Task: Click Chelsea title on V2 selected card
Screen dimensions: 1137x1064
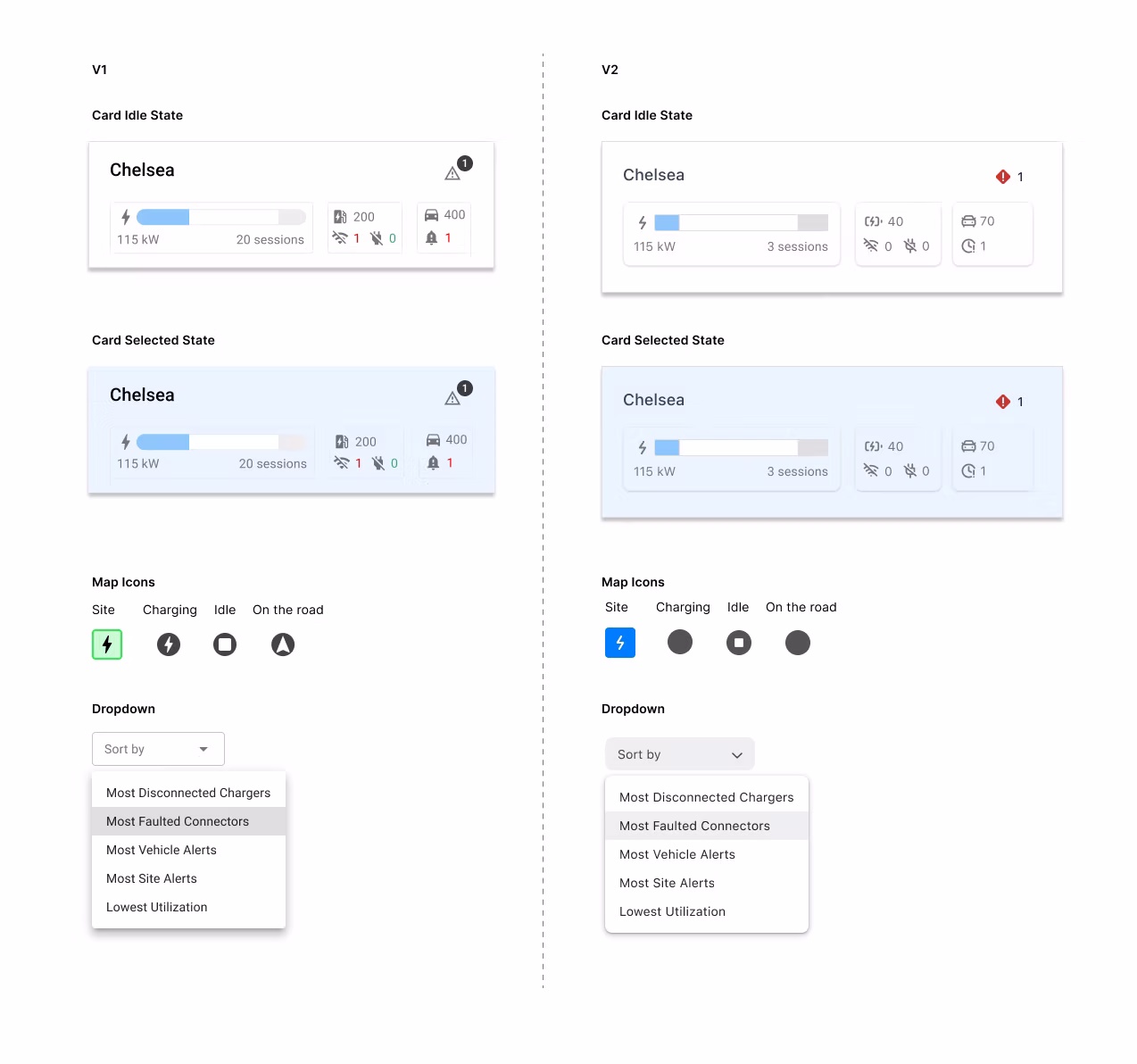Action: click(653, 400)
